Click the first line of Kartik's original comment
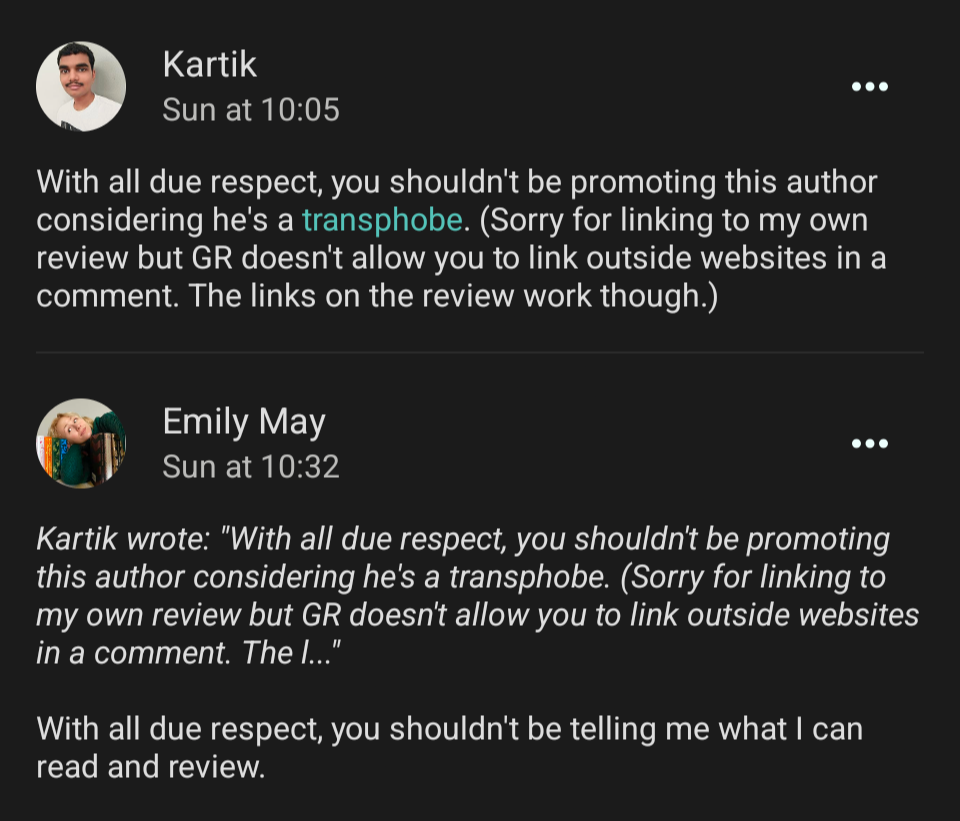The height and width of the screenshot is (821, 960). [x=456, y=183]
